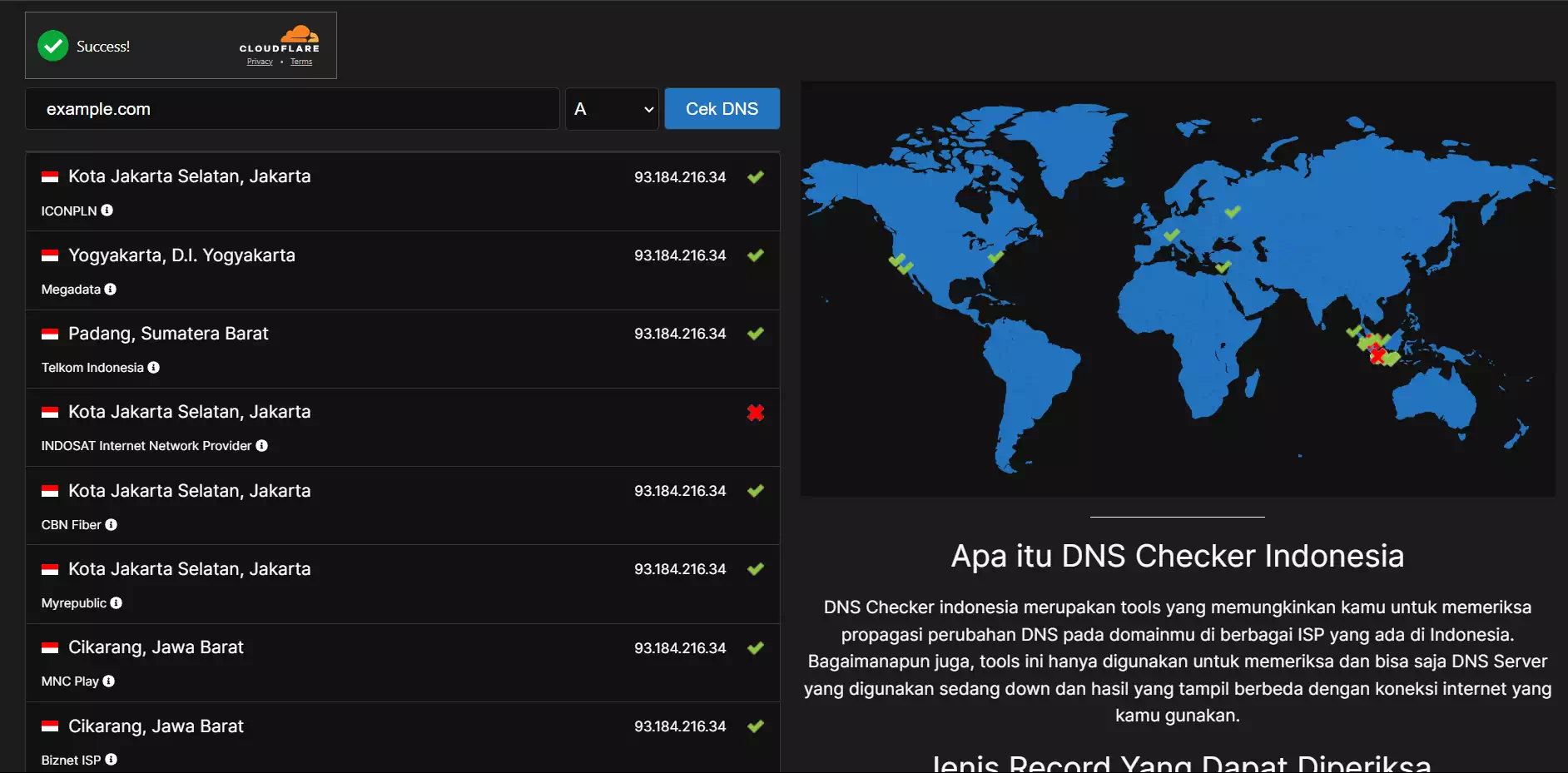The image size is (1568, 773).
Task: Click the red X status for INDOSAT row
Action: tap(756, 413)
